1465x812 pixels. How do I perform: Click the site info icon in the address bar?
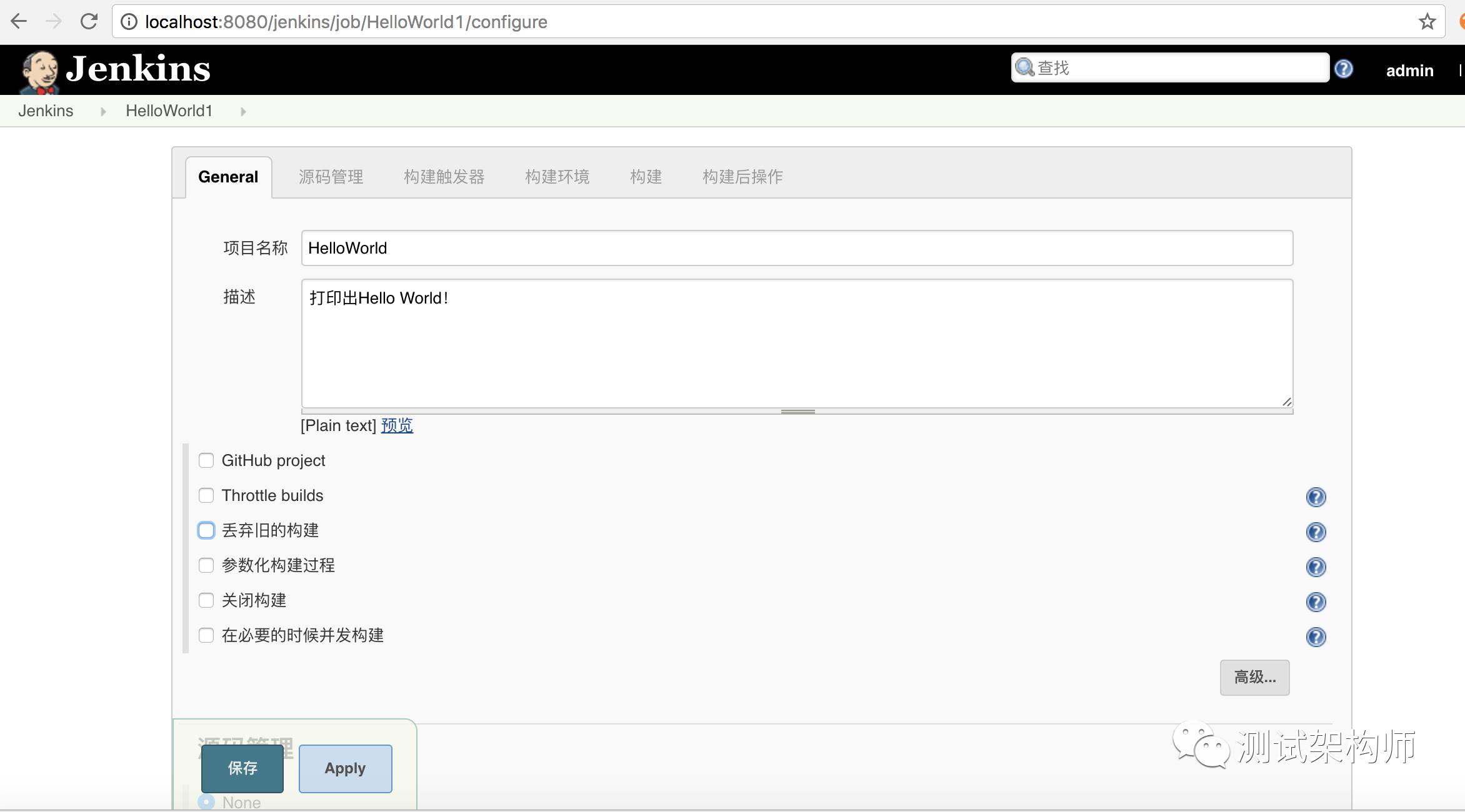tap(129, 22)
